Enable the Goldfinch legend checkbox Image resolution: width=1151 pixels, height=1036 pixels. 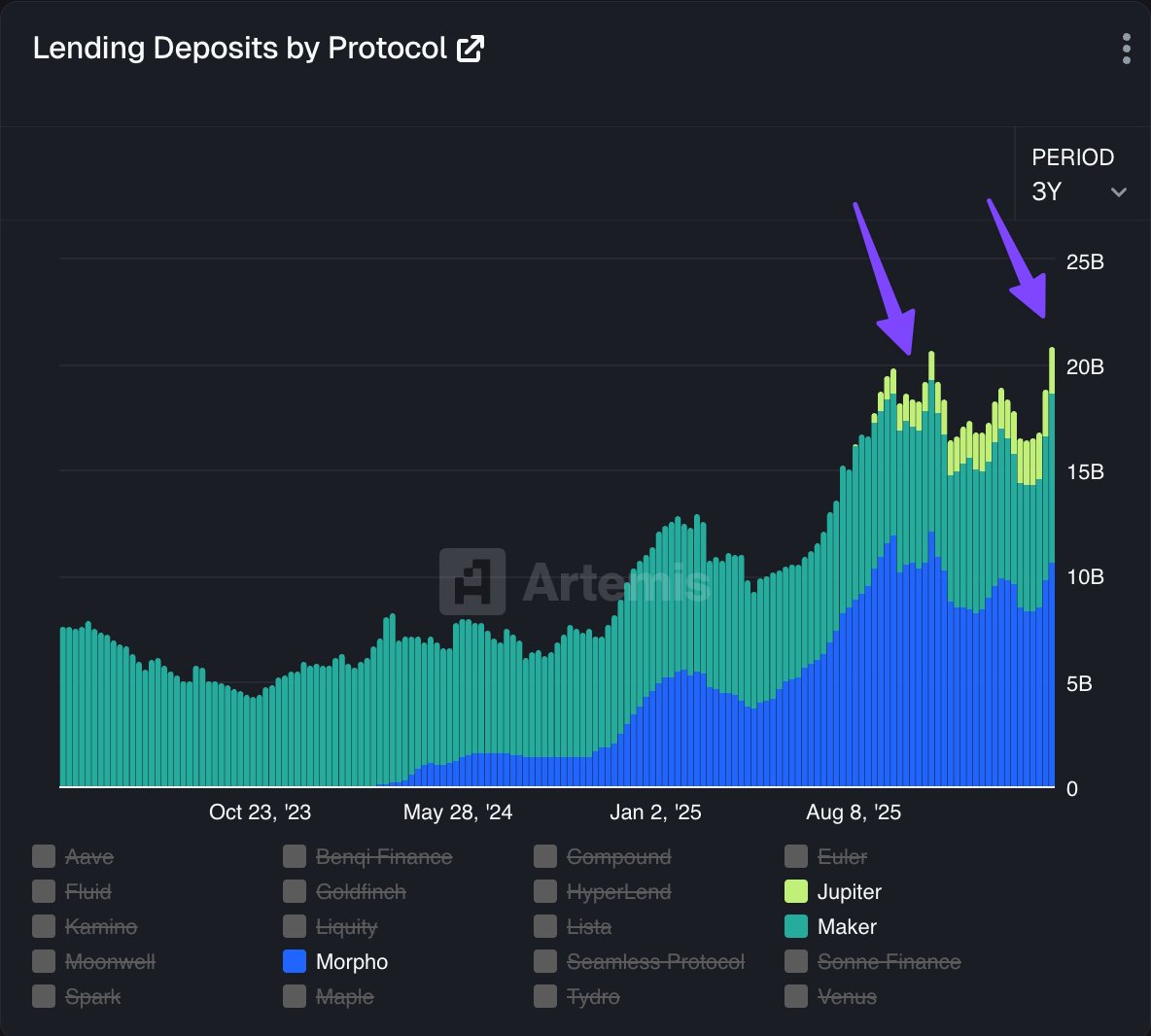295,891
